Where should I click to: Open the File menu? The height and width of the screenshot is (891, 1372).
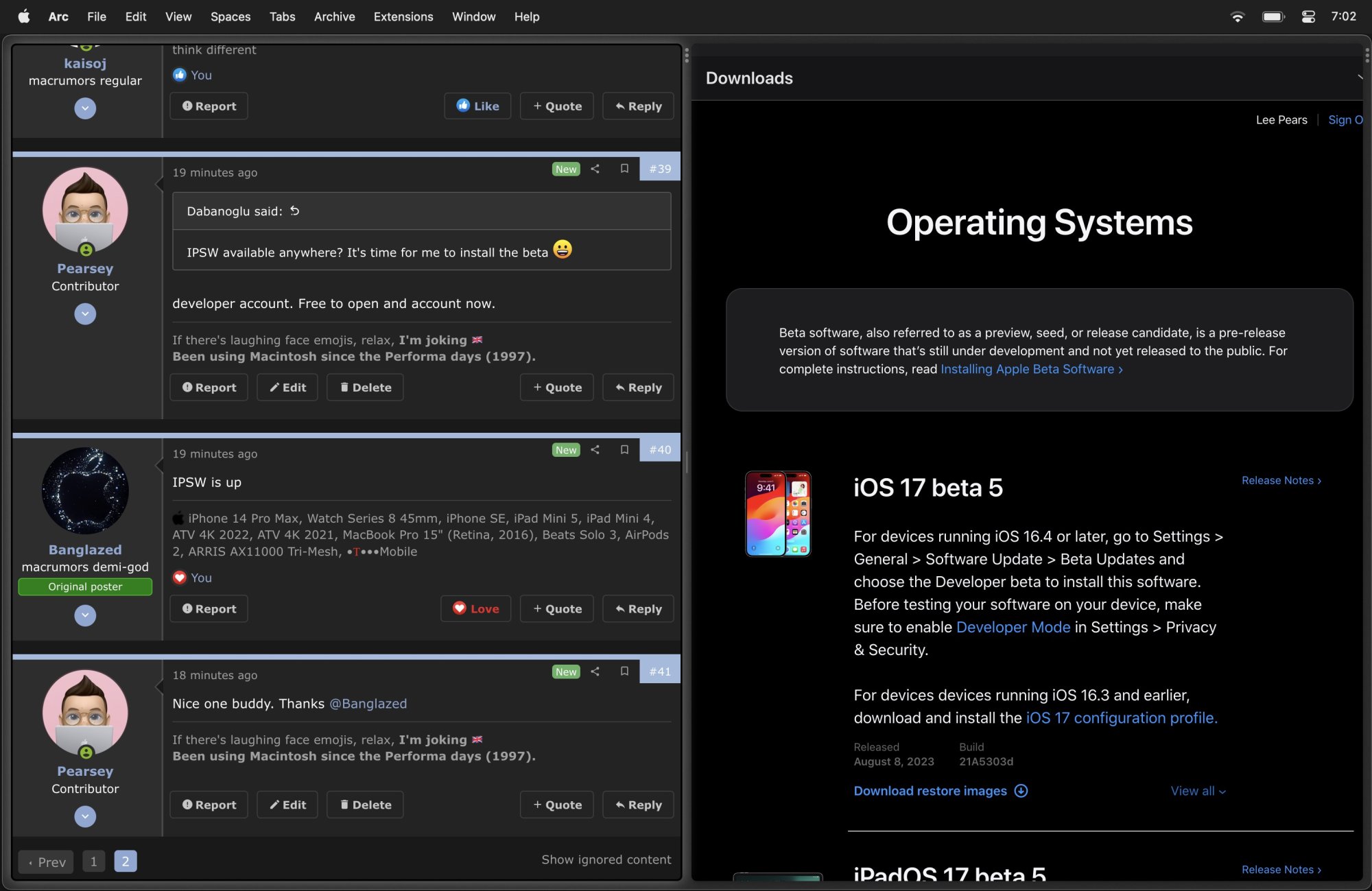pos(97,16)
